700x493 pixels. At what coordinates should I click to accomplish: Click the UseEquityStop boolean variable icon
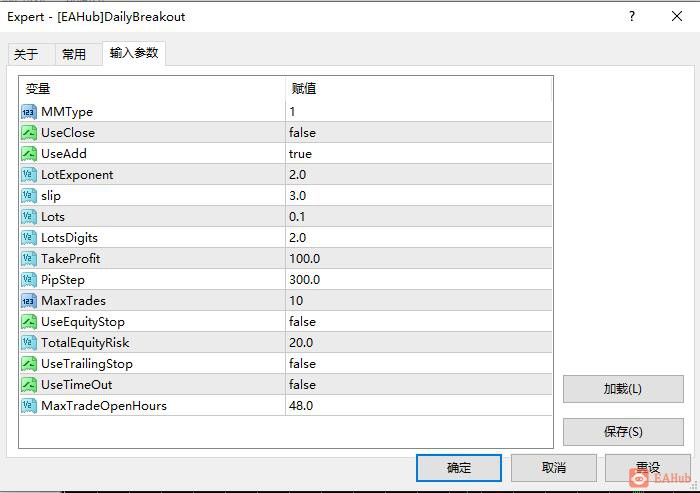29,322
